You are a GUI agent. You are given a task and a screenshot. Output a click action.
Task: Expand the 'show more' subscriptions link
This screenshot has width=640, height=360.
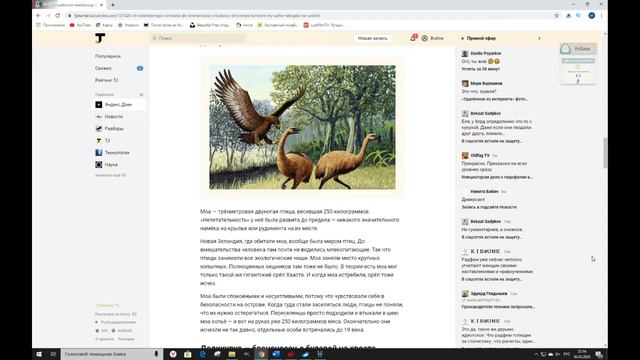(110, 175)
